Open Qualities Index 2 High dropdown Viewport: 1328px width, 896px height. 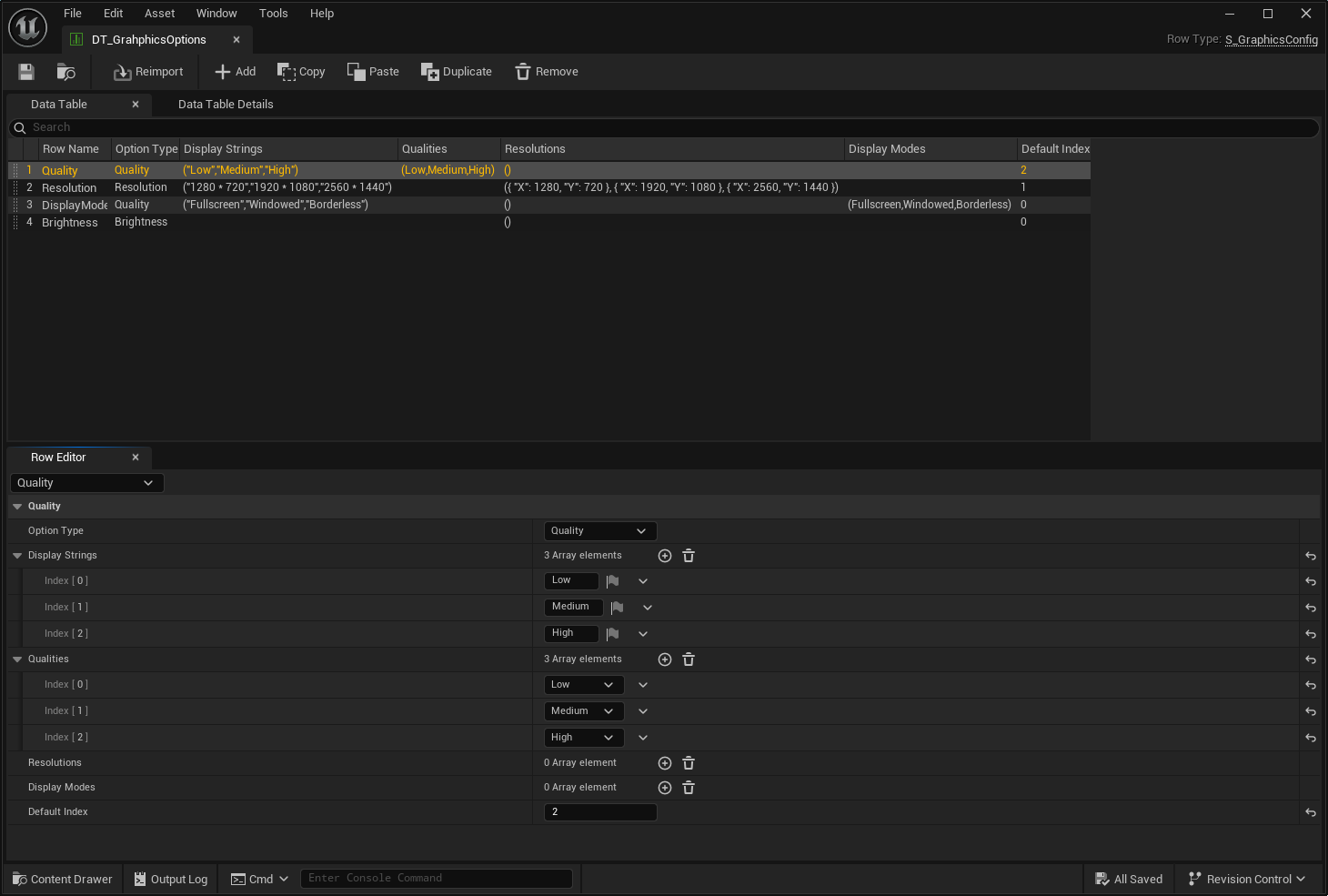584,738
